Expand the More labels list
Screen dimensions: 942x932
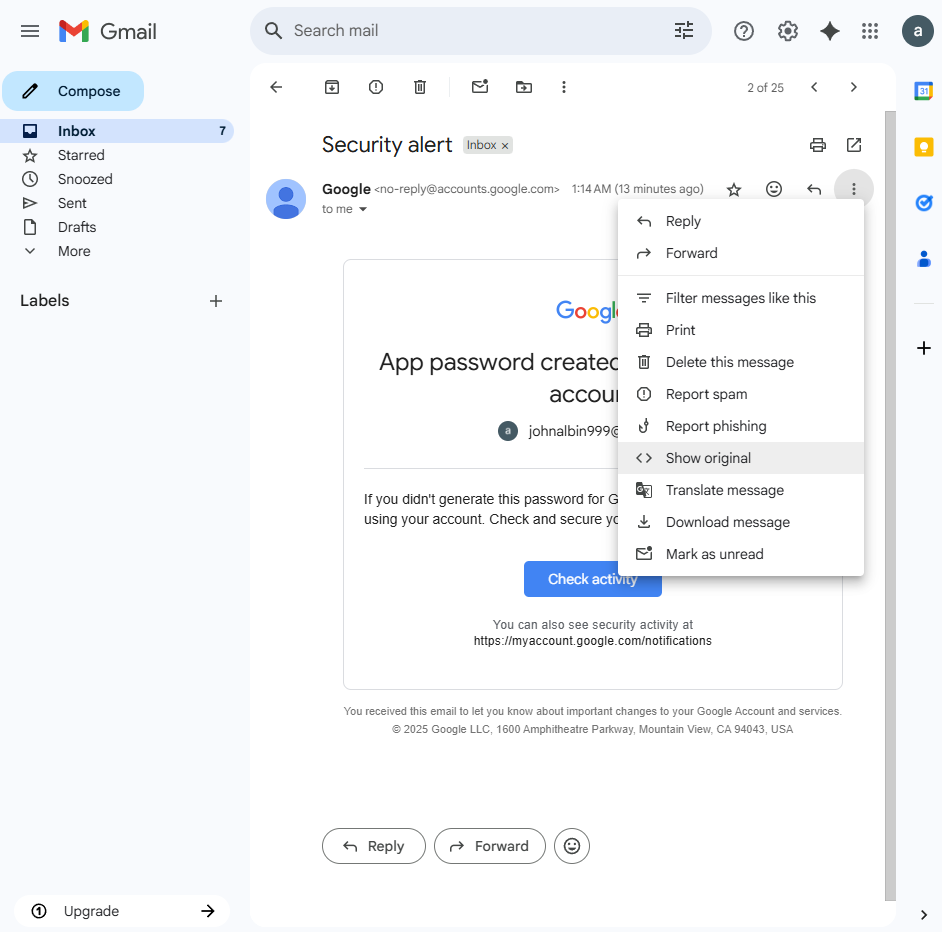pyautogui.click(x=74, y=251)
